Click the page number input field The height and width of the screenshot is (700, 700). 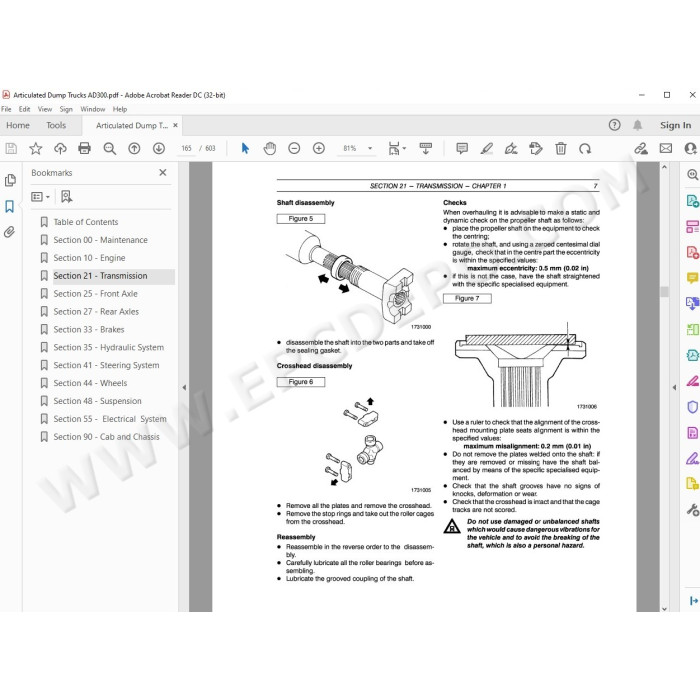186,148
